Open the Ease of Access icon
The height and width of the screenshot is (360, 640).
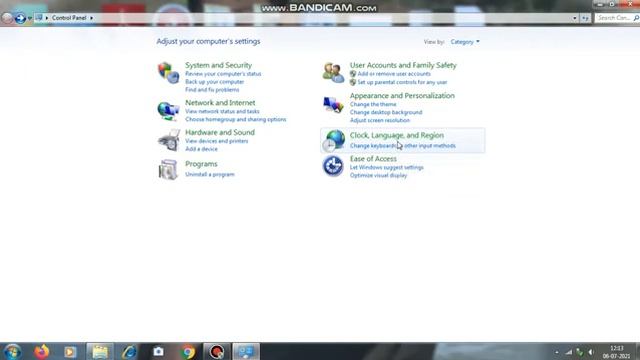333,166
